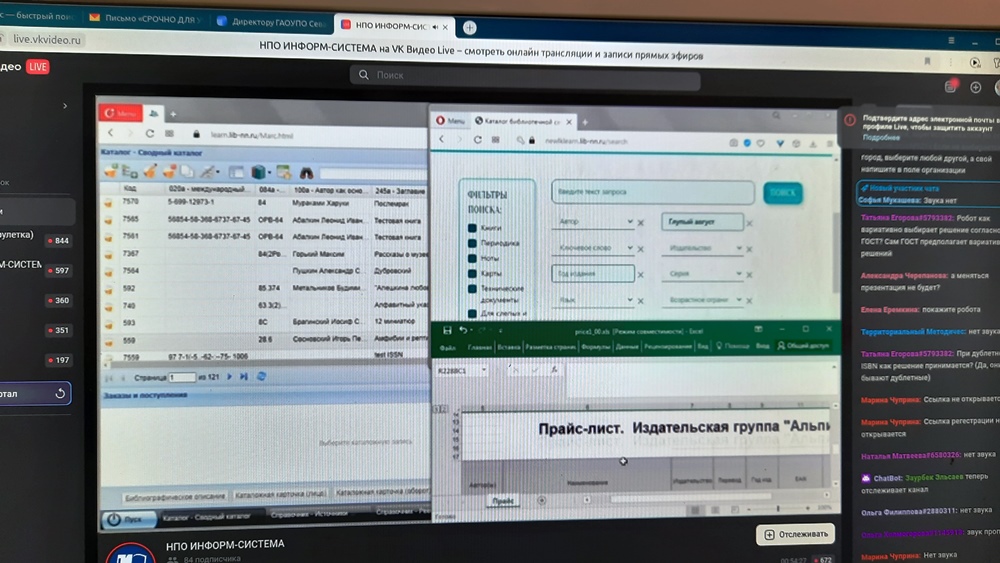Viewport: 1000px width, 563px height.
Task: Select the Прайс sheet tab
Action: click(503, 501)
